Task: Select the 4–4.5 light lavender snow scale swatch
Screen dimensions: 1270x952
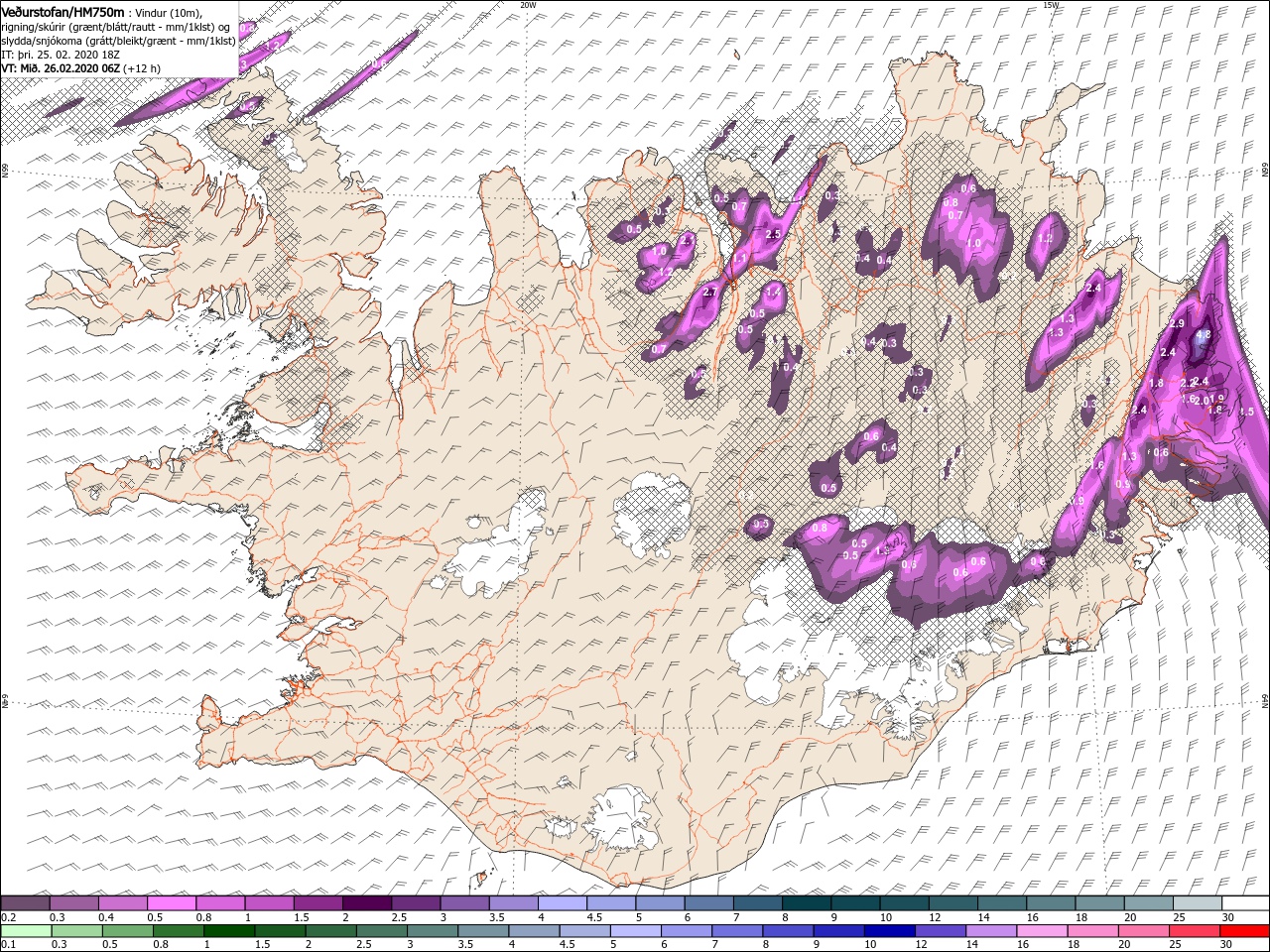Action: 563,902
